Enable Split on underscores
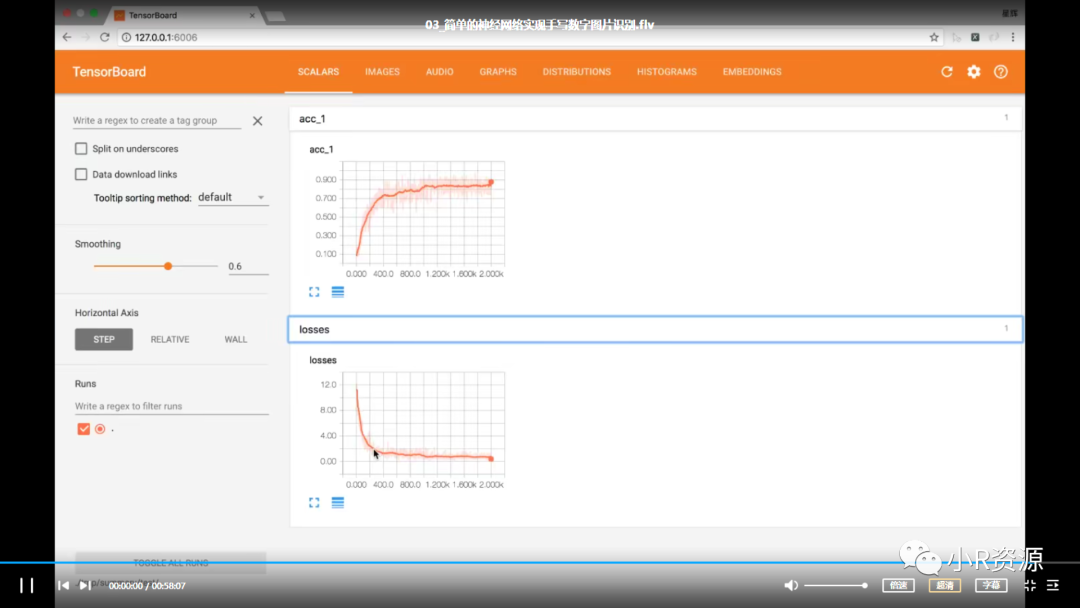This screenshot has width=1080, height=608. click(81, 149)
